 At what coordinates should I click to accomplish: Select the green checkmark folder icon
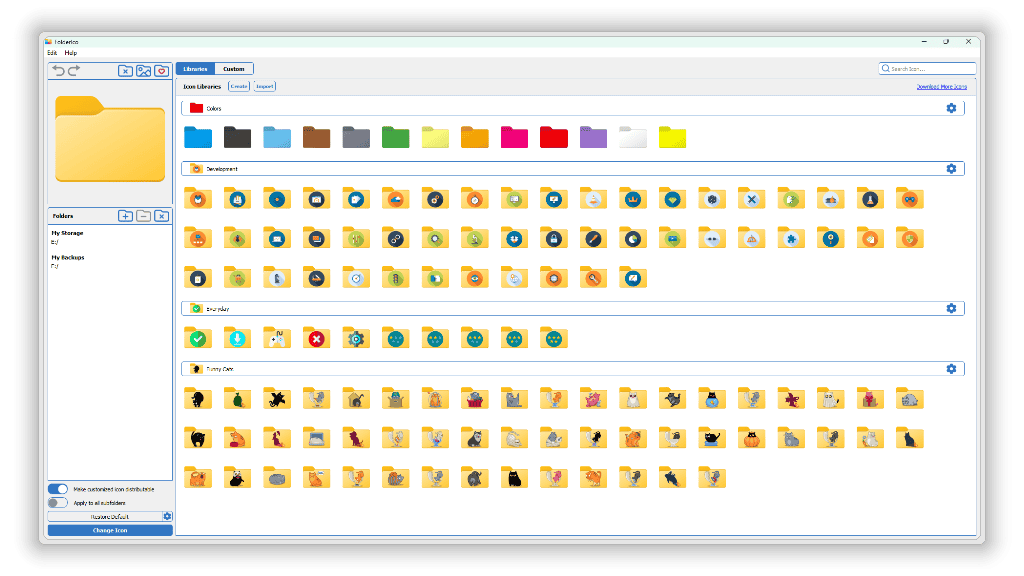[198, 338]
